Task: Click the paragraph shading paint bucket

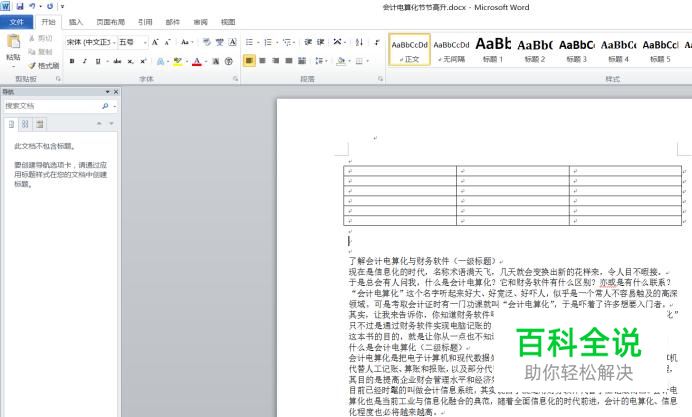Action: pos(341,61)
